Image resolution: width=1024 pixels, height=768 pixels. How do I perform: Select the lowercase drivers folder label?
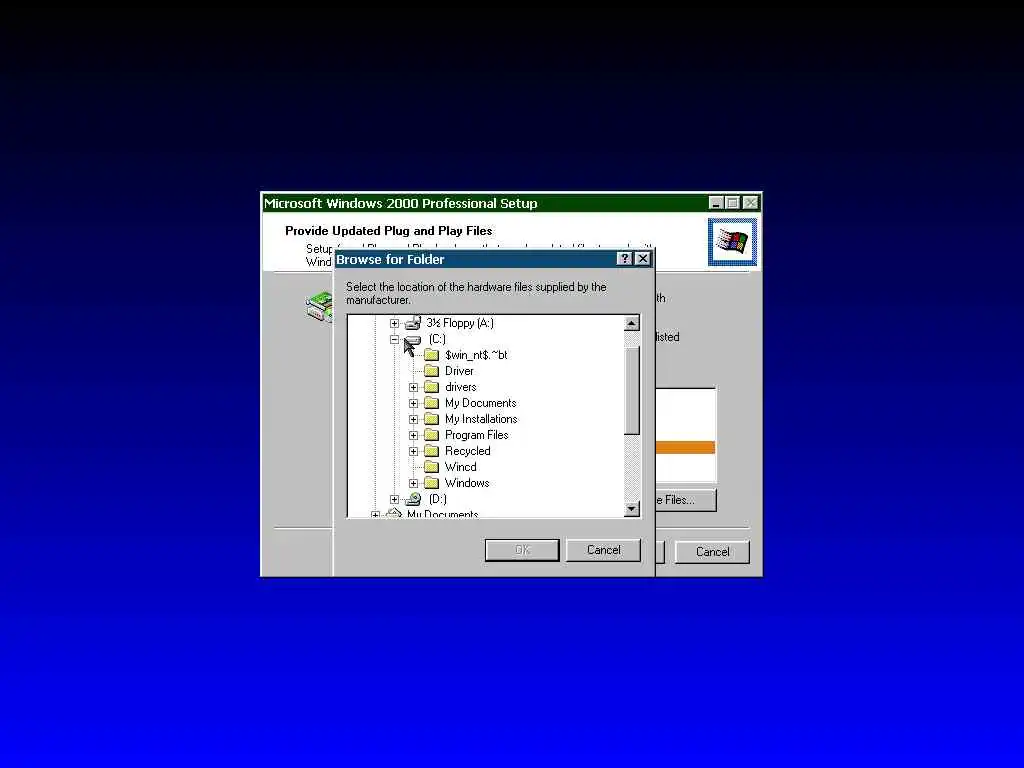460,387
